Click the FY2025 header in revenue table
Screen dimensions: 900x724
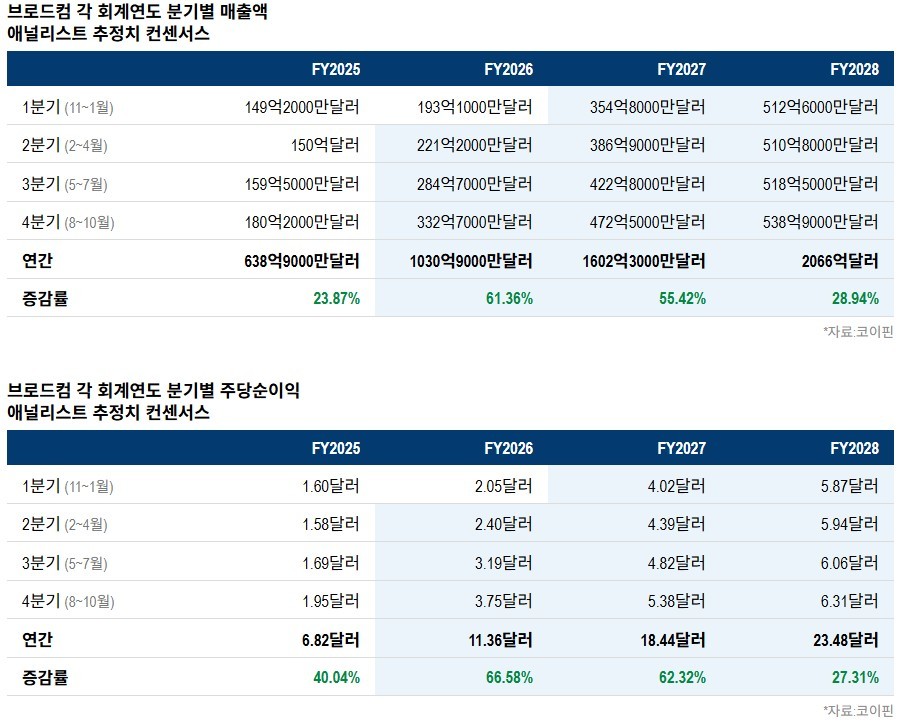336,69
